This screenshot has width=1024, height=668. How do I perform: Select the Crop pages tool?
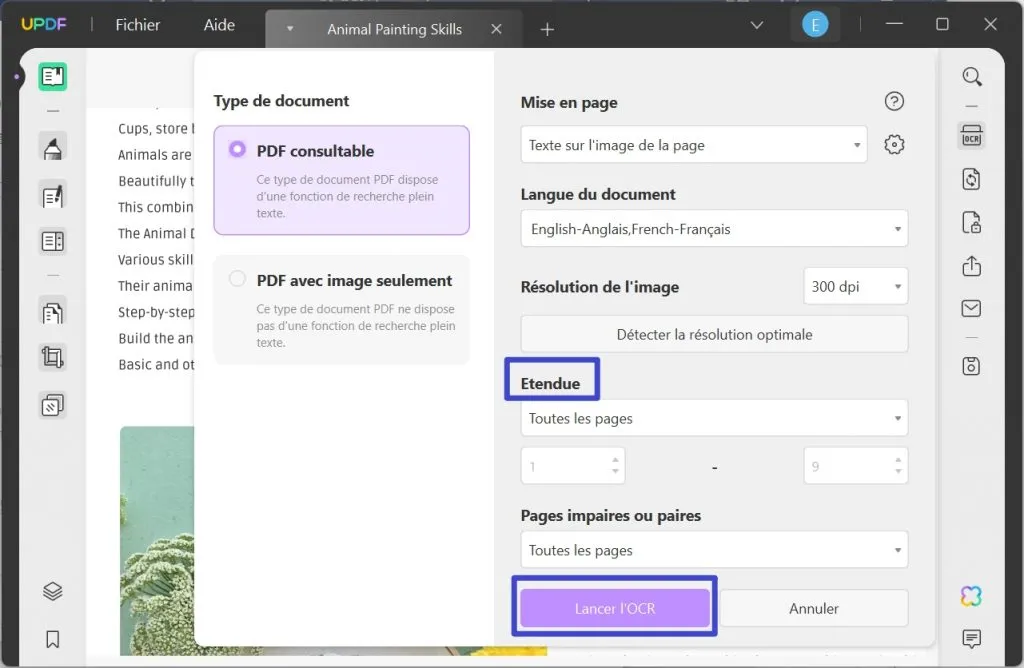52,357
